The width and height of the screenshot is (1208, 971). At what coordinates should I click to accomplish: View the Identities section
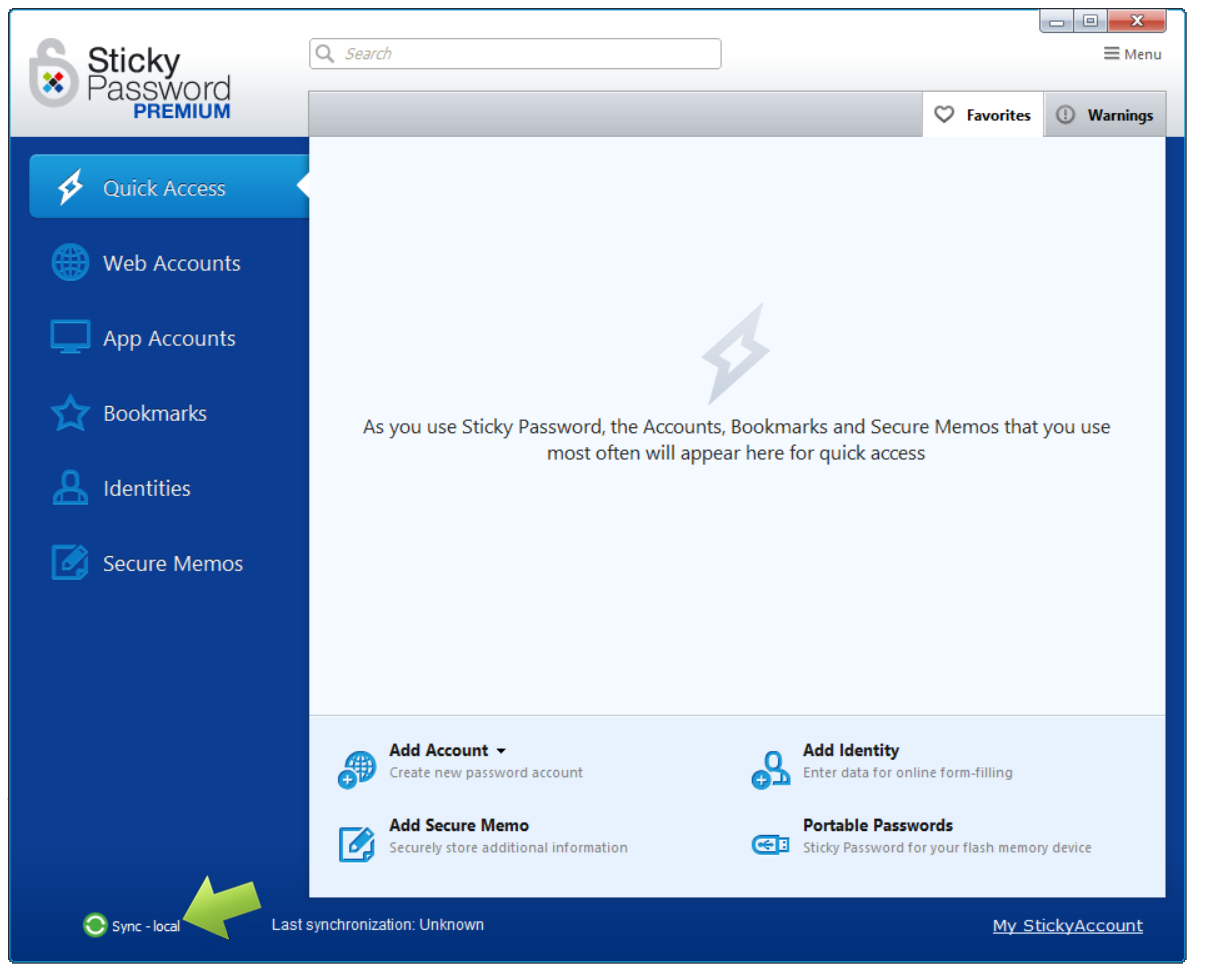tap(147, 488)
